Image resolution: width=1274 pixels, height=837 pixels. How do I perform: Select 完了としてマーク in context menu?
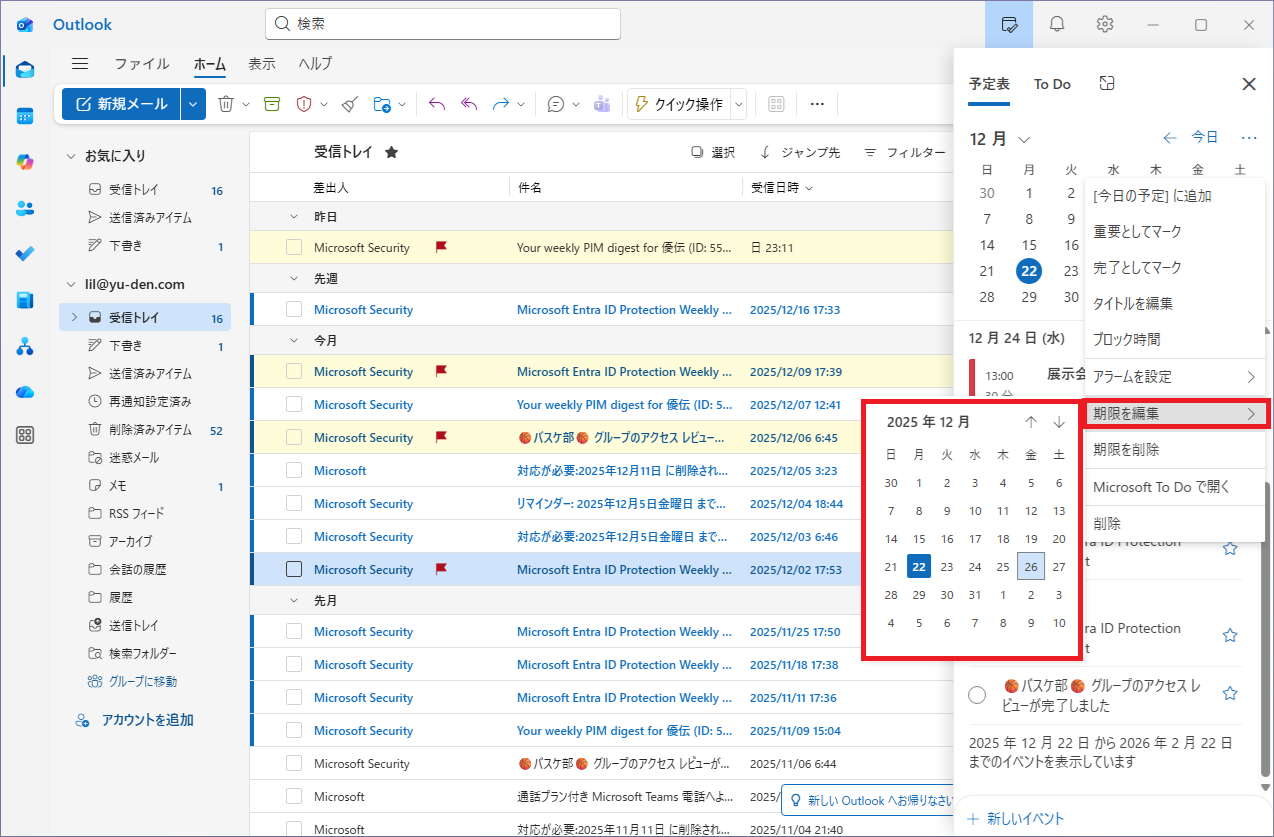click(1137, 268)
